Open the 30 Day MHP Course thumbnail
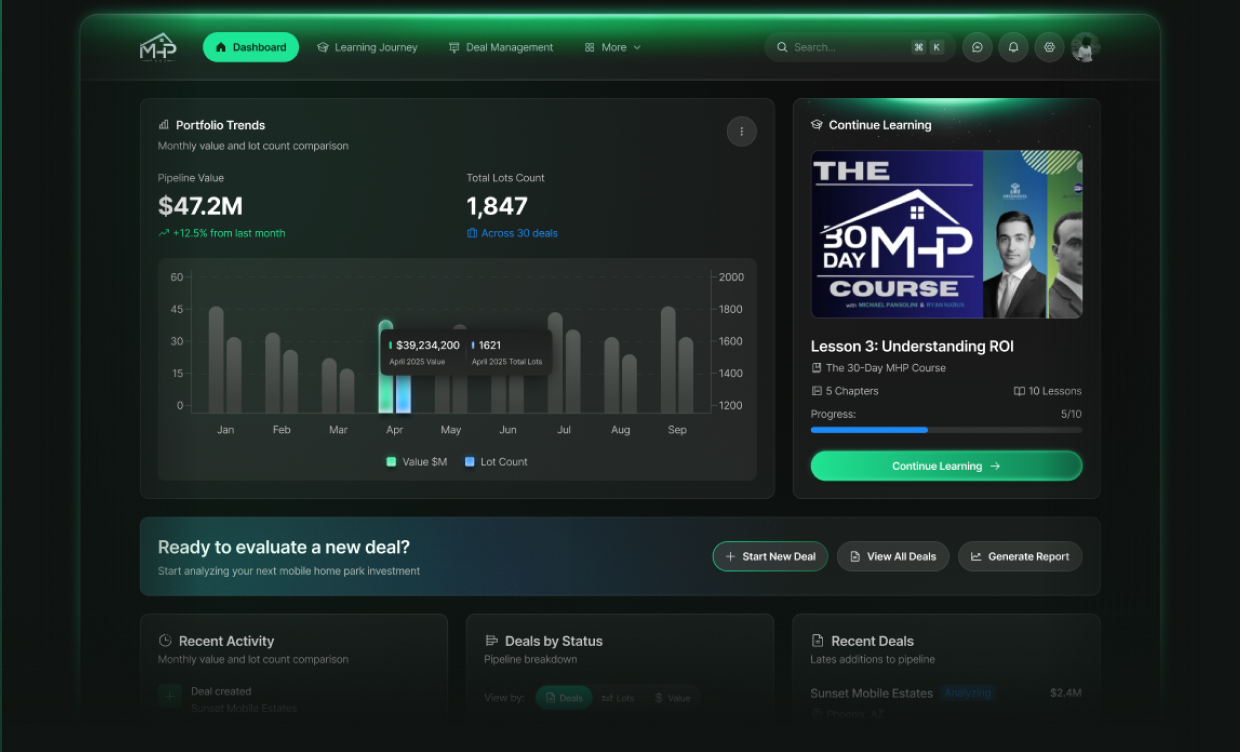 (946, 234)
